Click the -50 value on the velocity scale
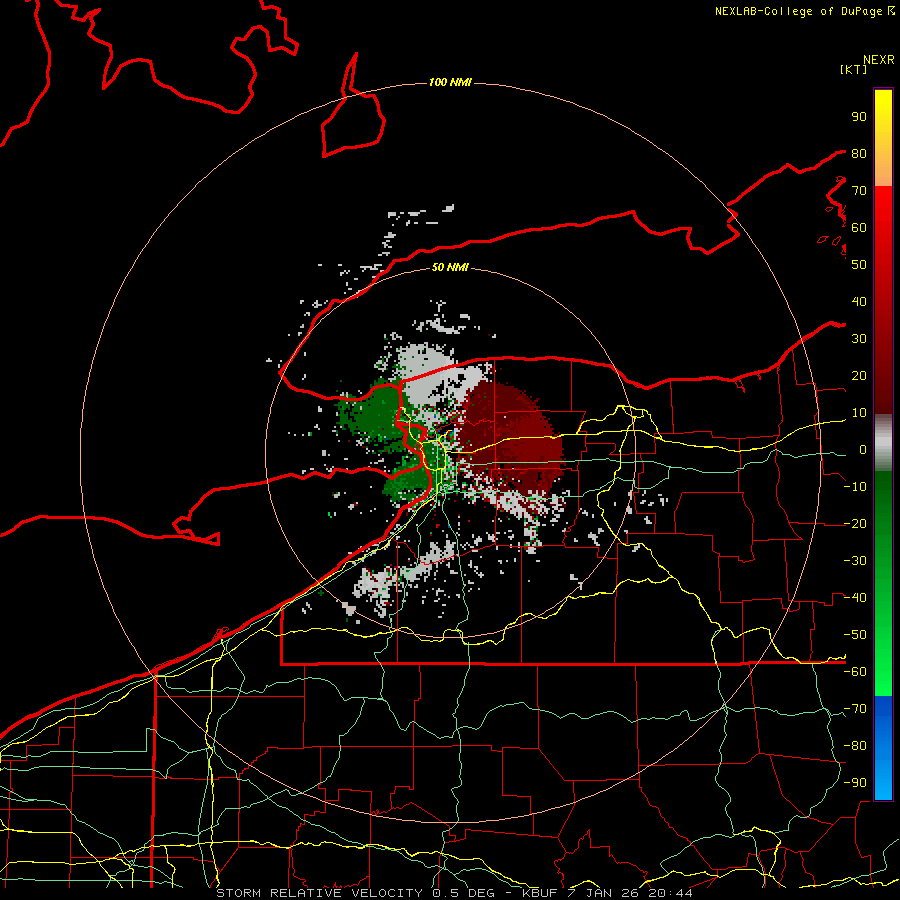The width and height of the screenshot is (900, 900). [855, 635]
